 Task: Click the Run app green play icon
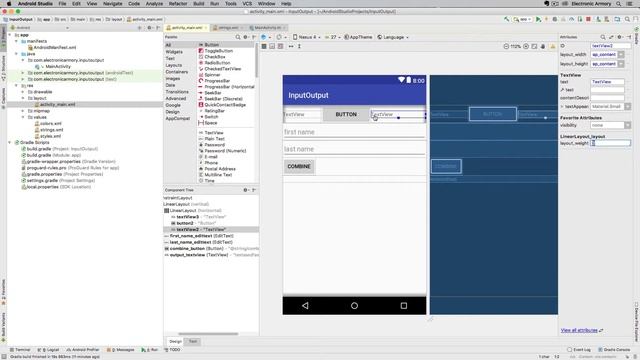coord(538,19)
